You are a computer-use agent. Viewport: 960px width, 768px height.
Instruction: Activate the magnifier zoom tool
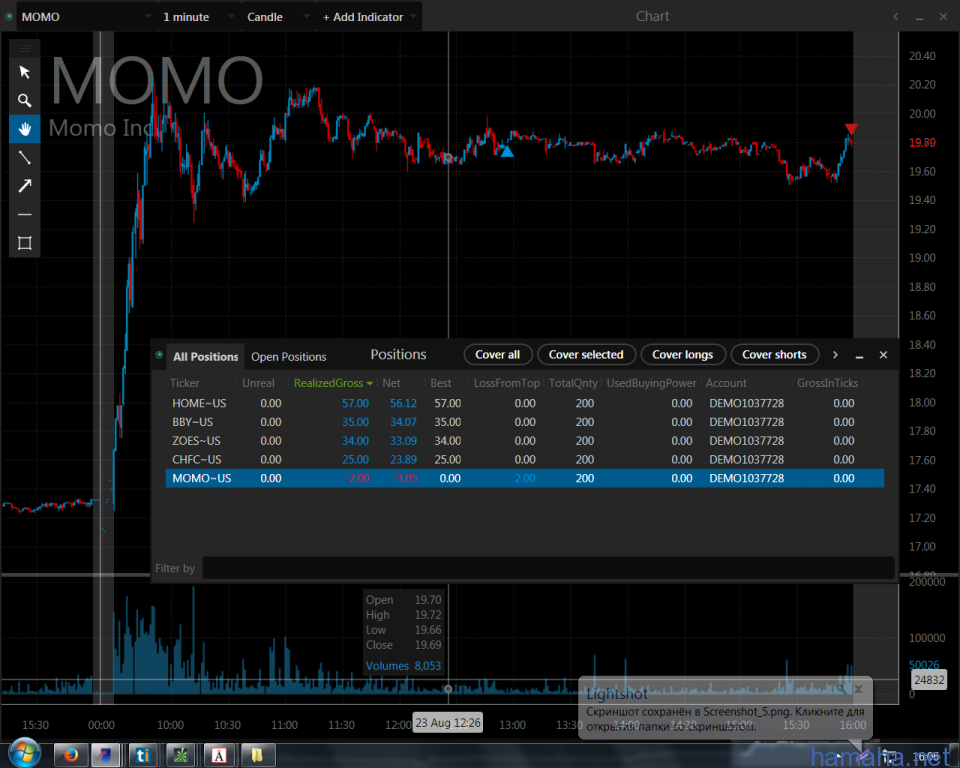(x=25, y=100)
